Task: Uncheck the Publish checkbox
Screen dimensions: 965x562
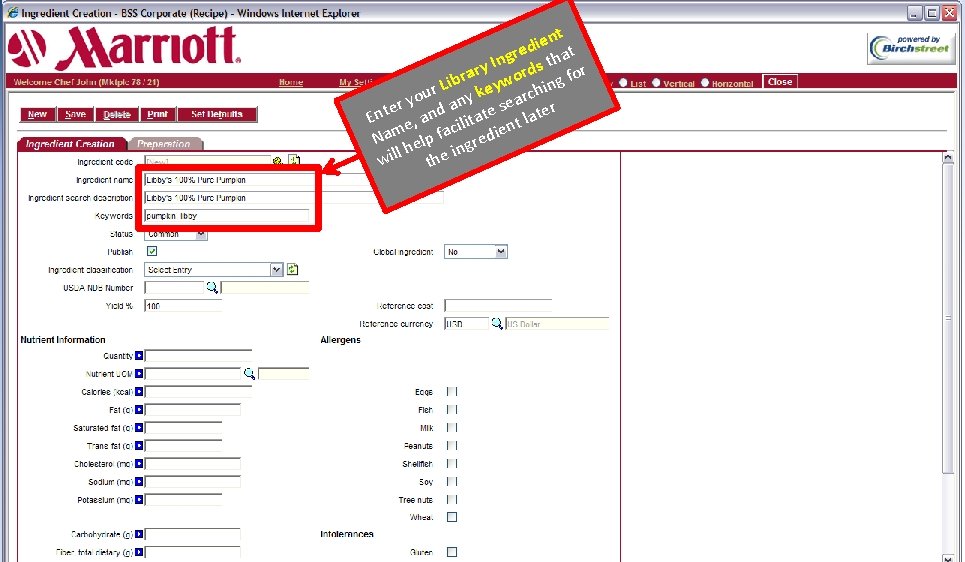Action: (152, 251)
